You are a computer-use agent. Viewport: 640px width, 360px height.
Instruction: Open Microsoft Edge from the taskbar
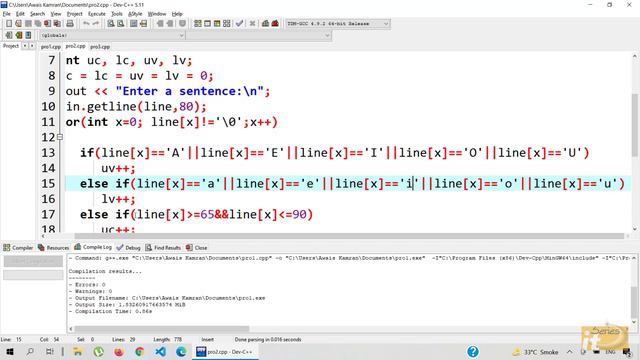tap(181, 351)
